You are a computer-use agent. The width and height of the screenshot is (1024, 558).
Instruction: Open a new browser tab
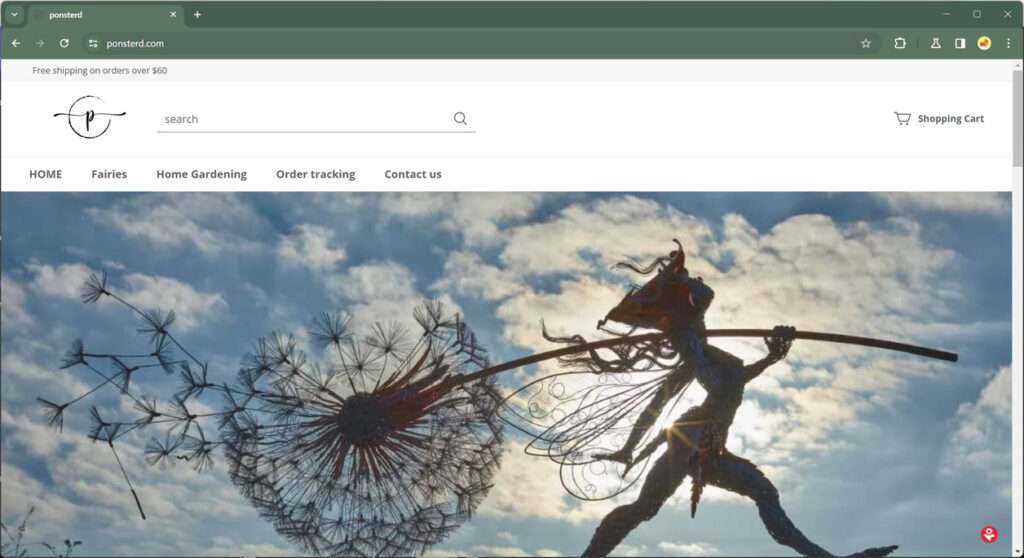pyautogui.click(x=197, y=14)
